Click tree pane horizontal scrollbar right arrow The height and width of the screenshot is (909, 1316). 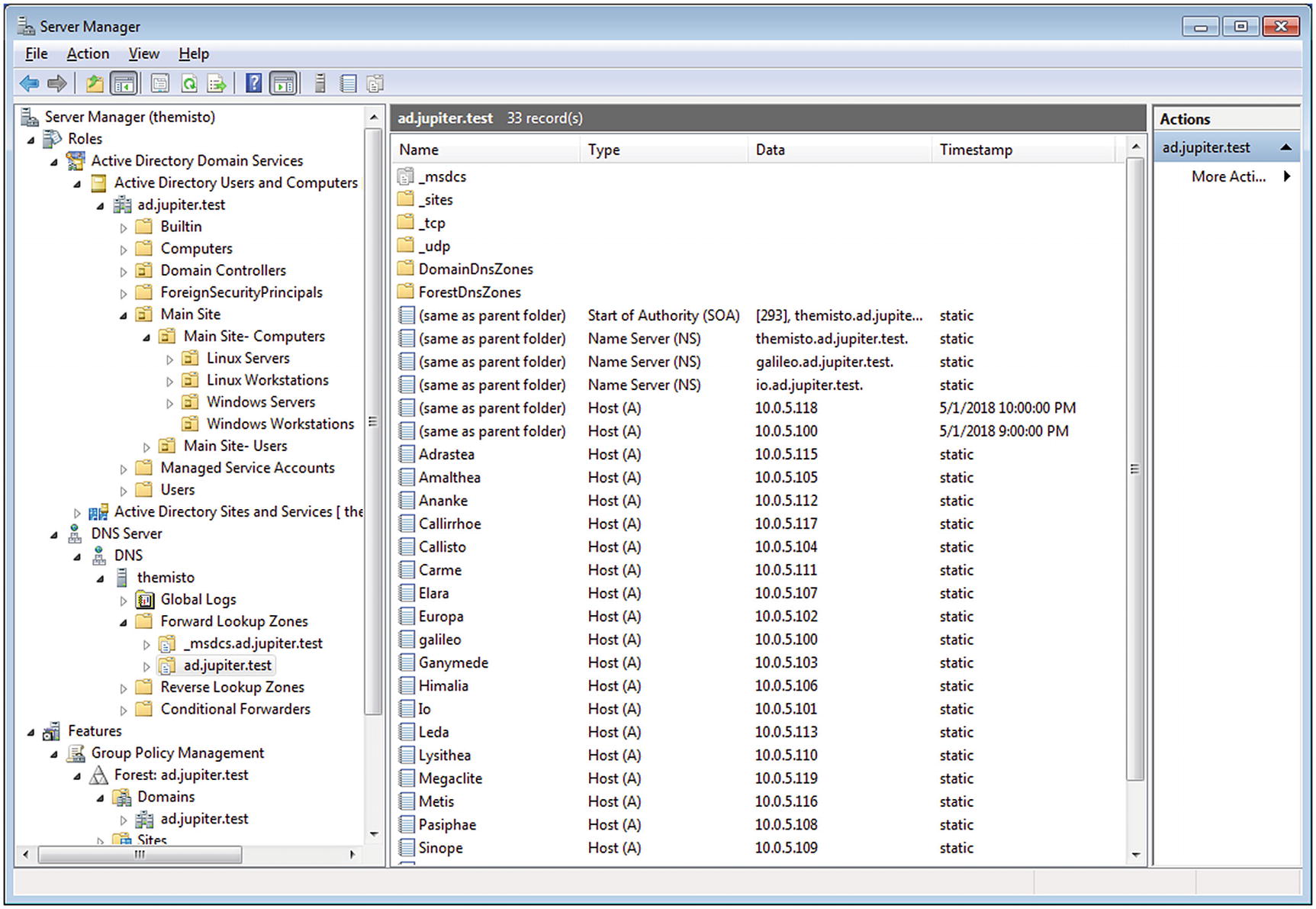coord(352,854)
